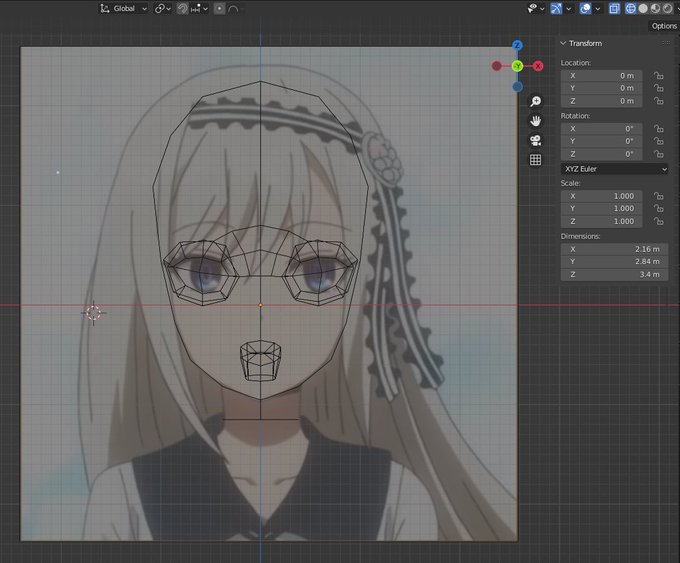Click the Rotation X field
The height and width of the screenshot is (563, 680).
click(601, 128)
